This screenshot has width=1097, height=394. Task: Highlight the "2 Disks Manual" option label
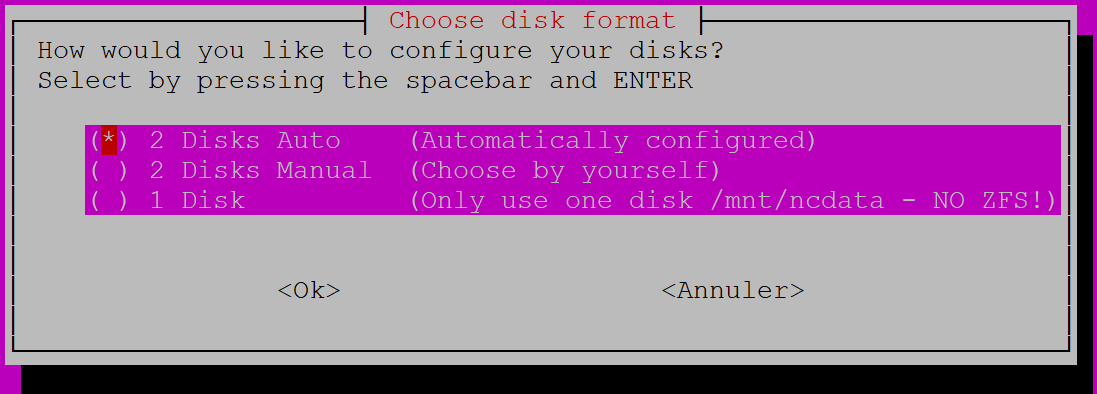(x=260, y=171)
